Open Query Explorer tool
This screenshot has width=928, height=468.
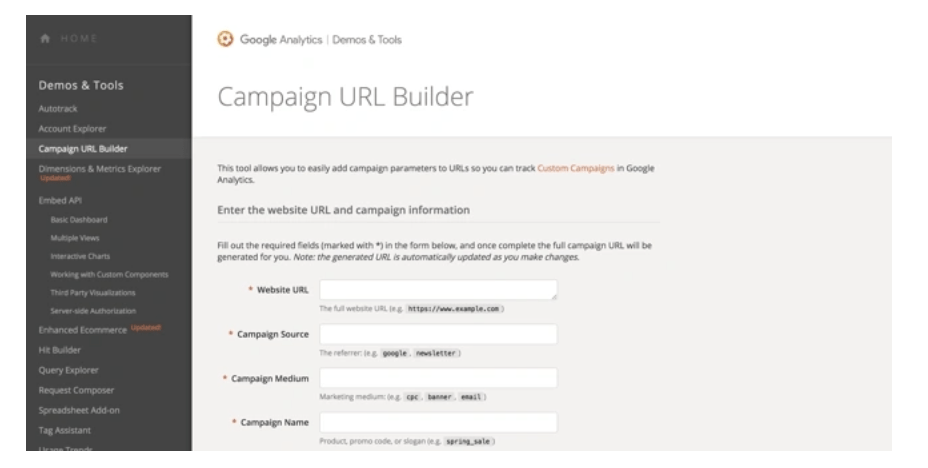69,370
